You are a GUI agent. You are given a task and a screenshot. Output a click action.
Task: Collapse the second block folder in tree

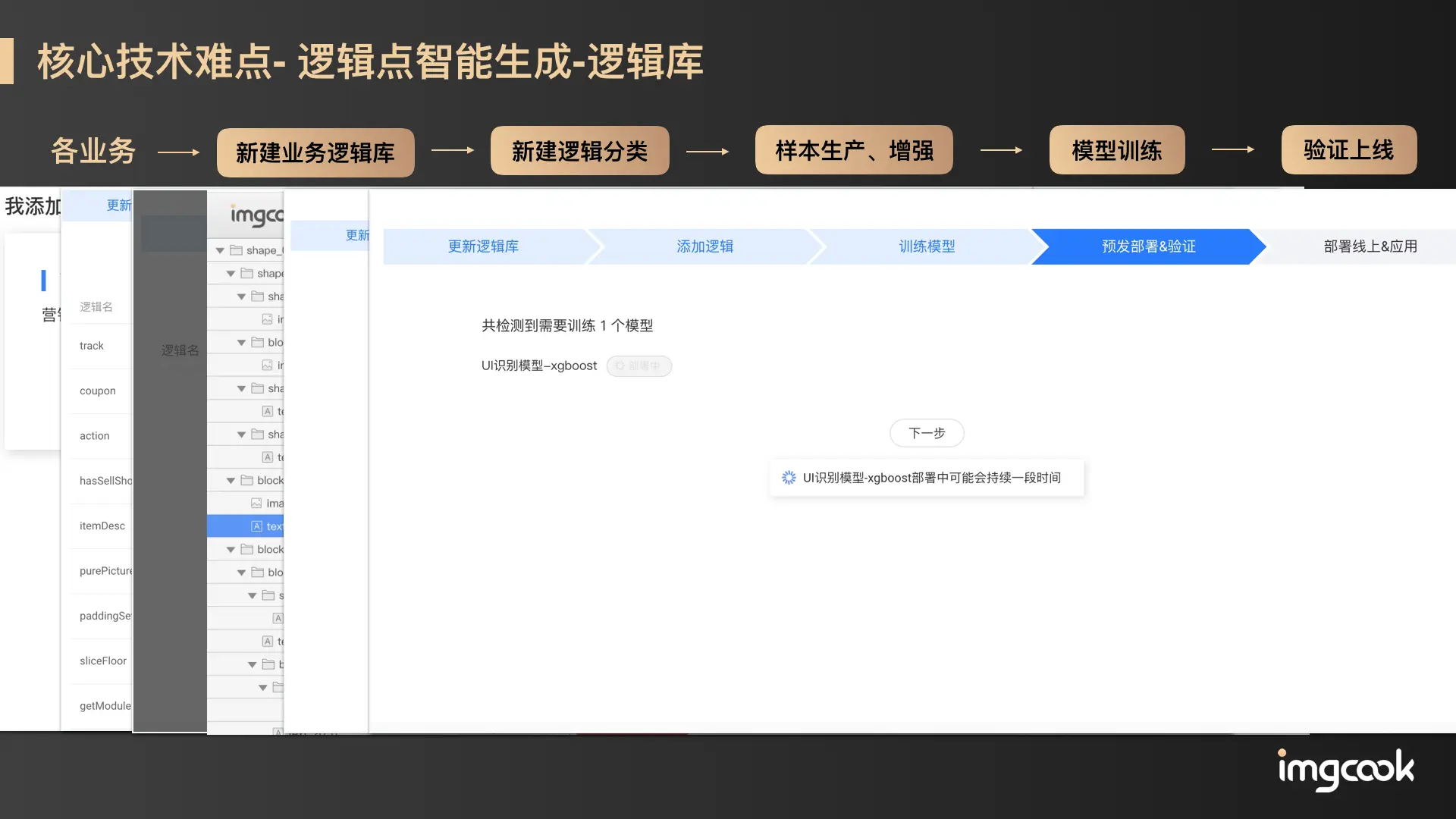231,550
